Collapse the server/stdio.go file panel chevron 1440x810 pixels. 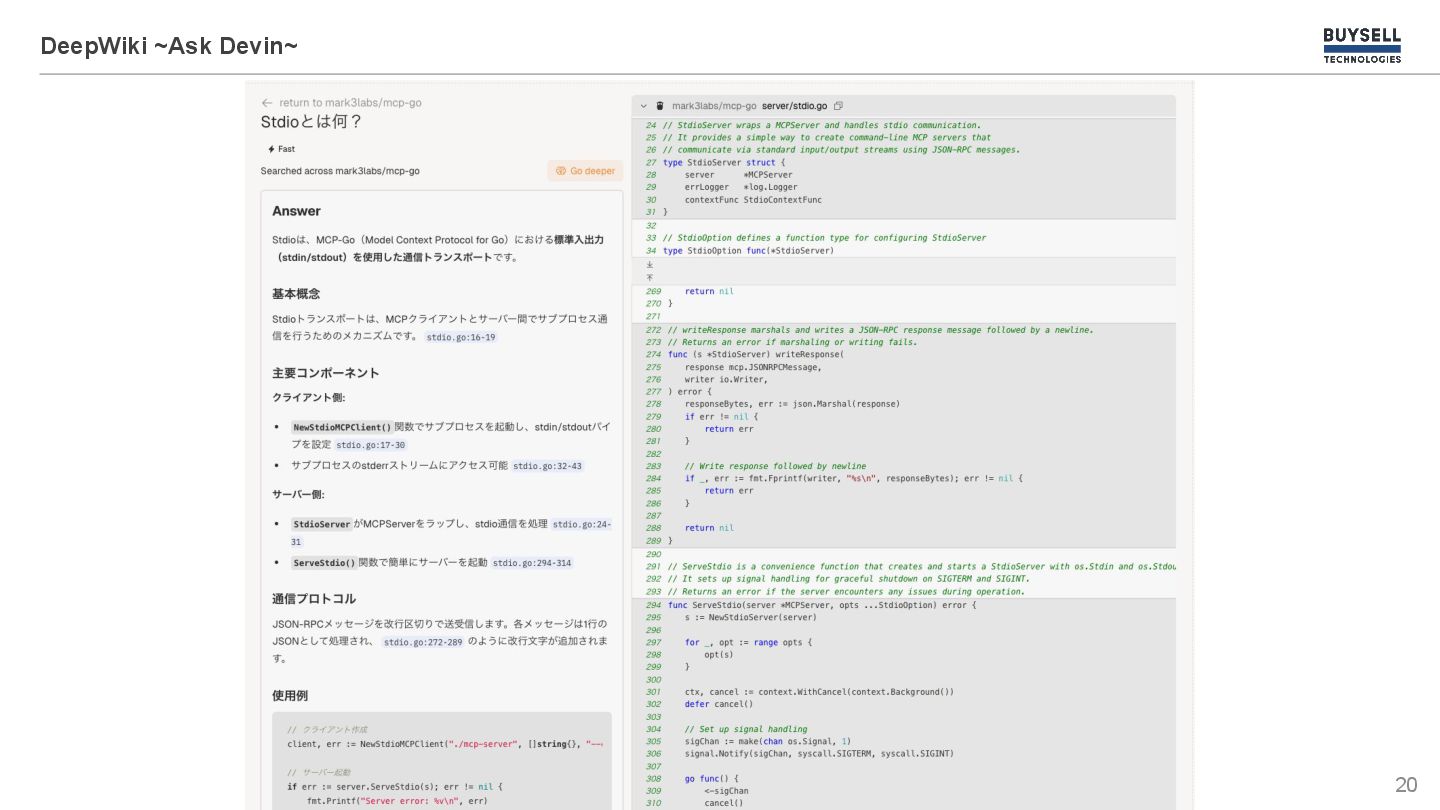pos(644,106)
